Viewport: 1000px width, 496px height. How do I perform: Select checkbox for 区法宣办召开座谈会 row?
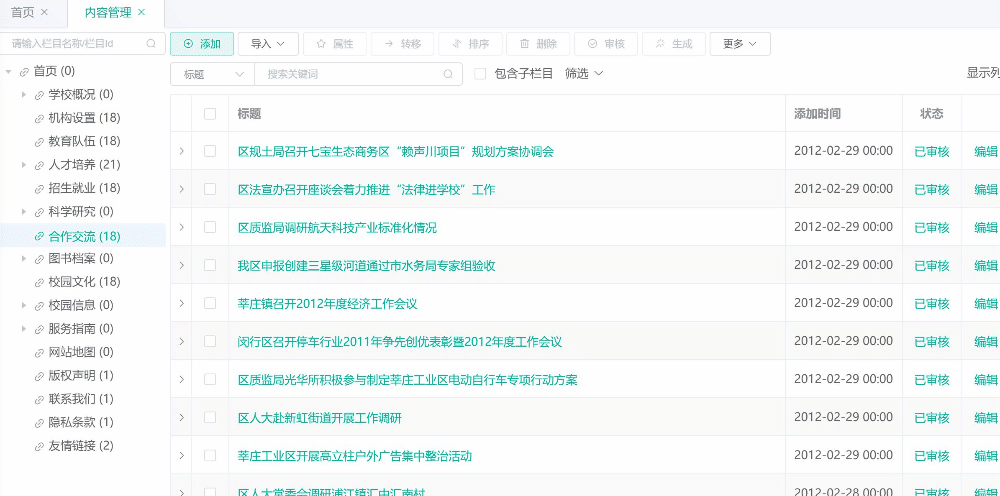point(210,190)
